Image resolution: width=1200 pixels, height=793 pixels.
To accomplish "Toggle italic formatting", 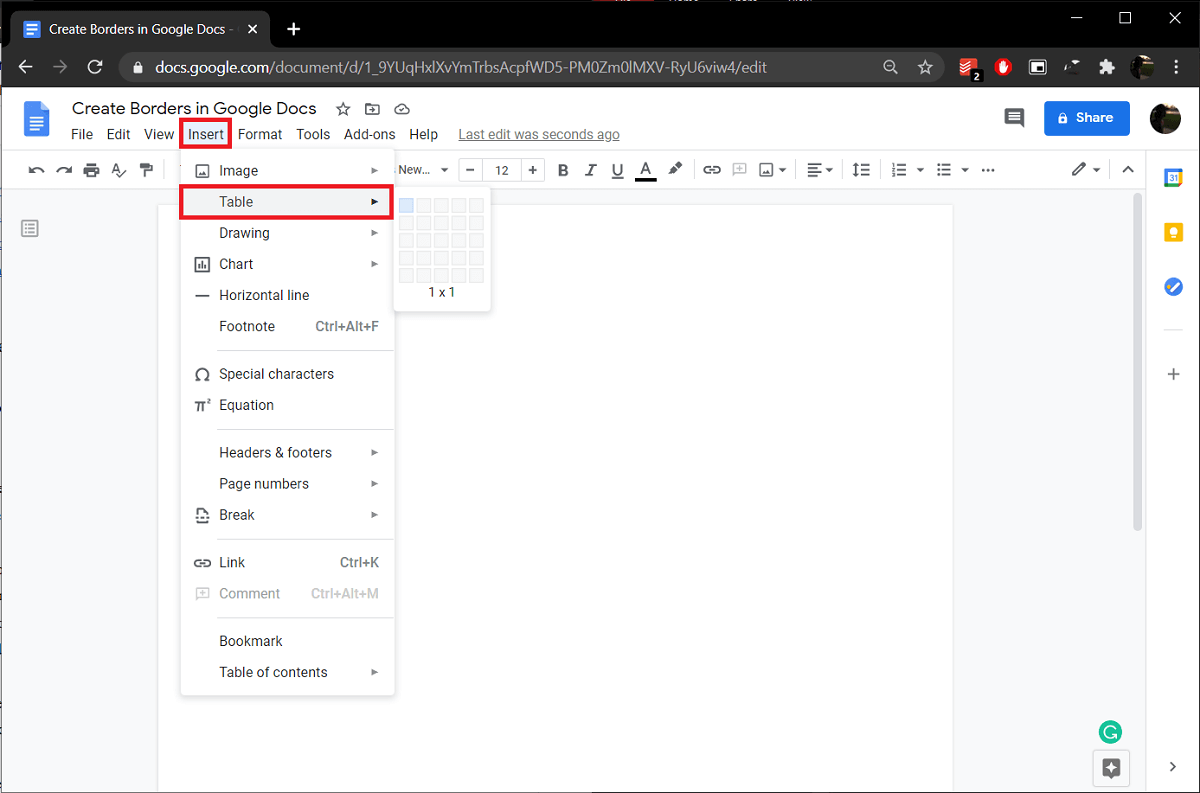I will coord(591,170).
